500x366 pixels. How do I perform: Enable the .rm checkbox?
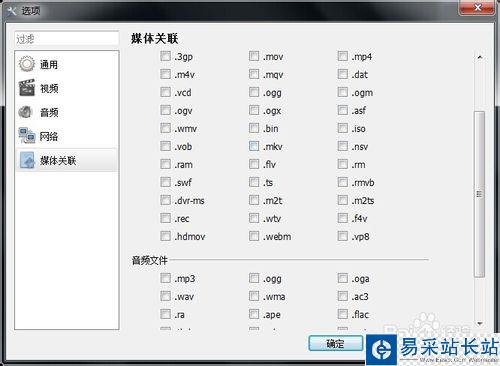[x=343, y=164]
